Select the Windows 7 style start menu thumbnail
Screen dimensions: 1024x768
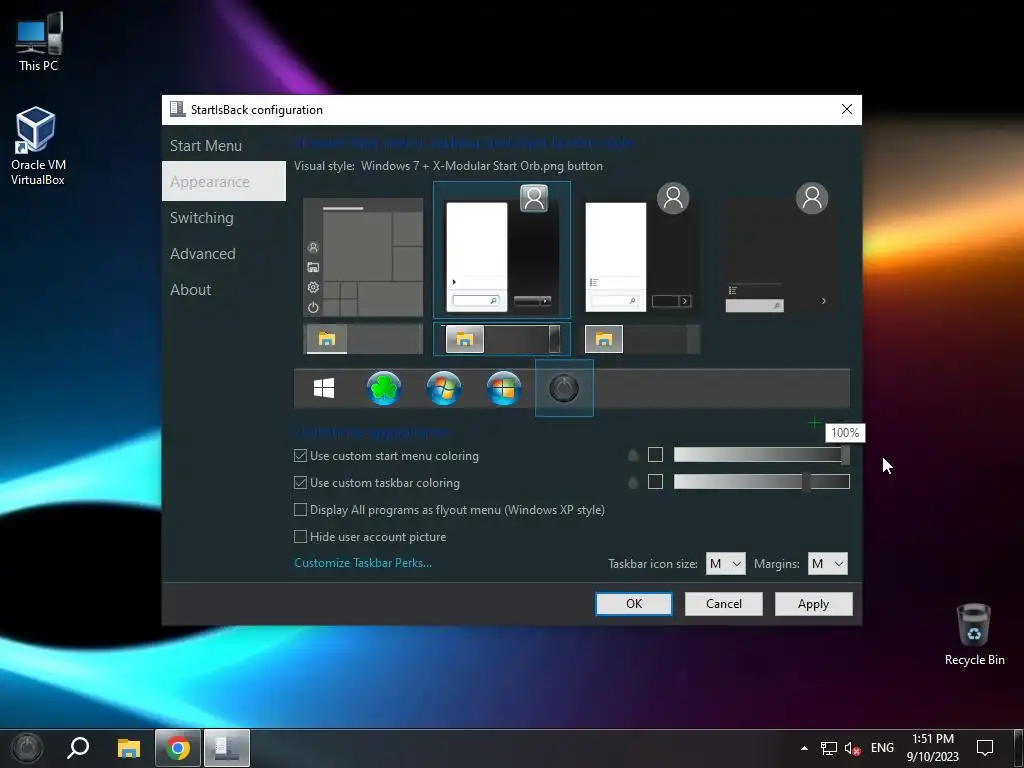pos(502,251)
